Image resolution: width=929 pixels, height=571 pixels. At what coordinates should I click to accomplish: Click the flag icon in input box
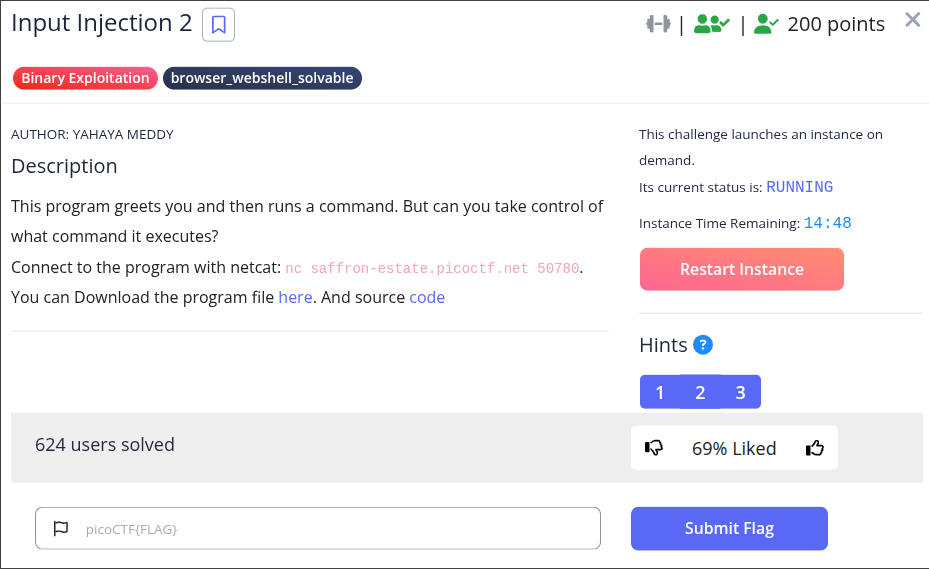click(61, 528)
